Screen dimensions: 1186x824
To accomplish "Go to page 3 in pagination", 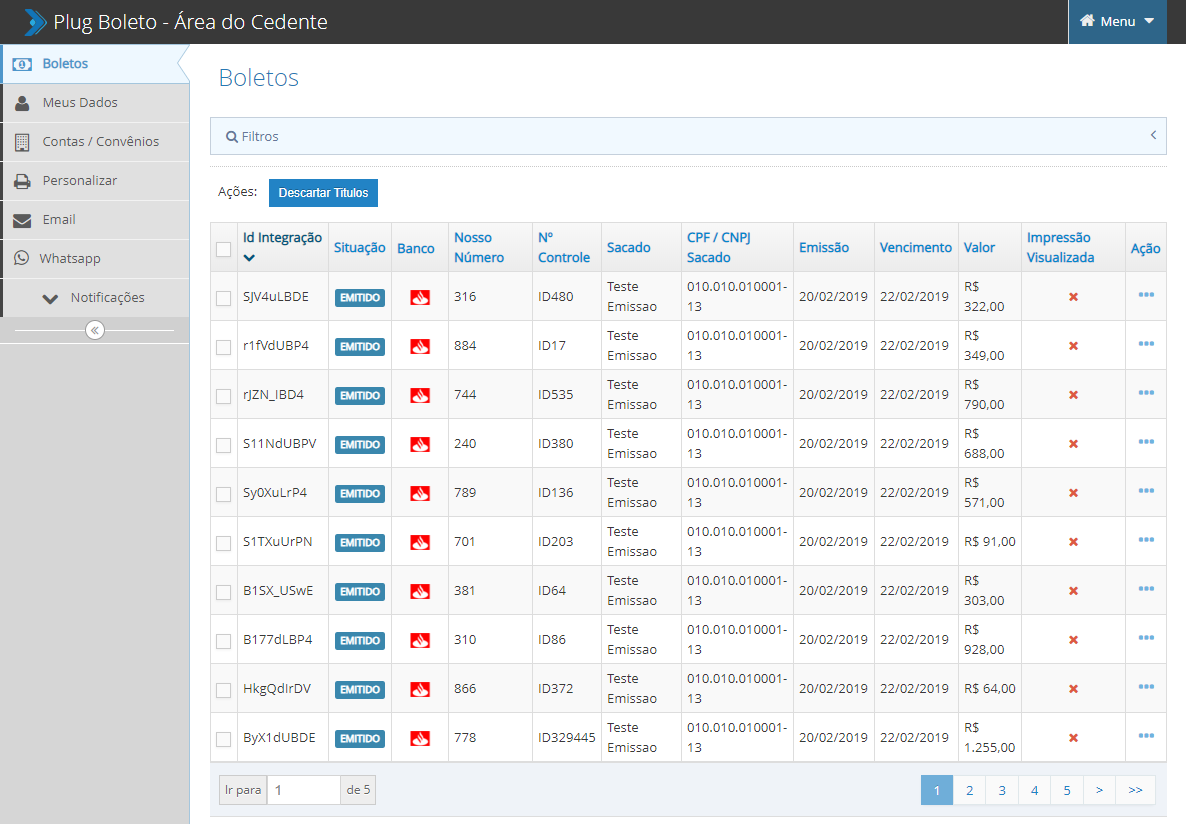I will pos(1001,790).
